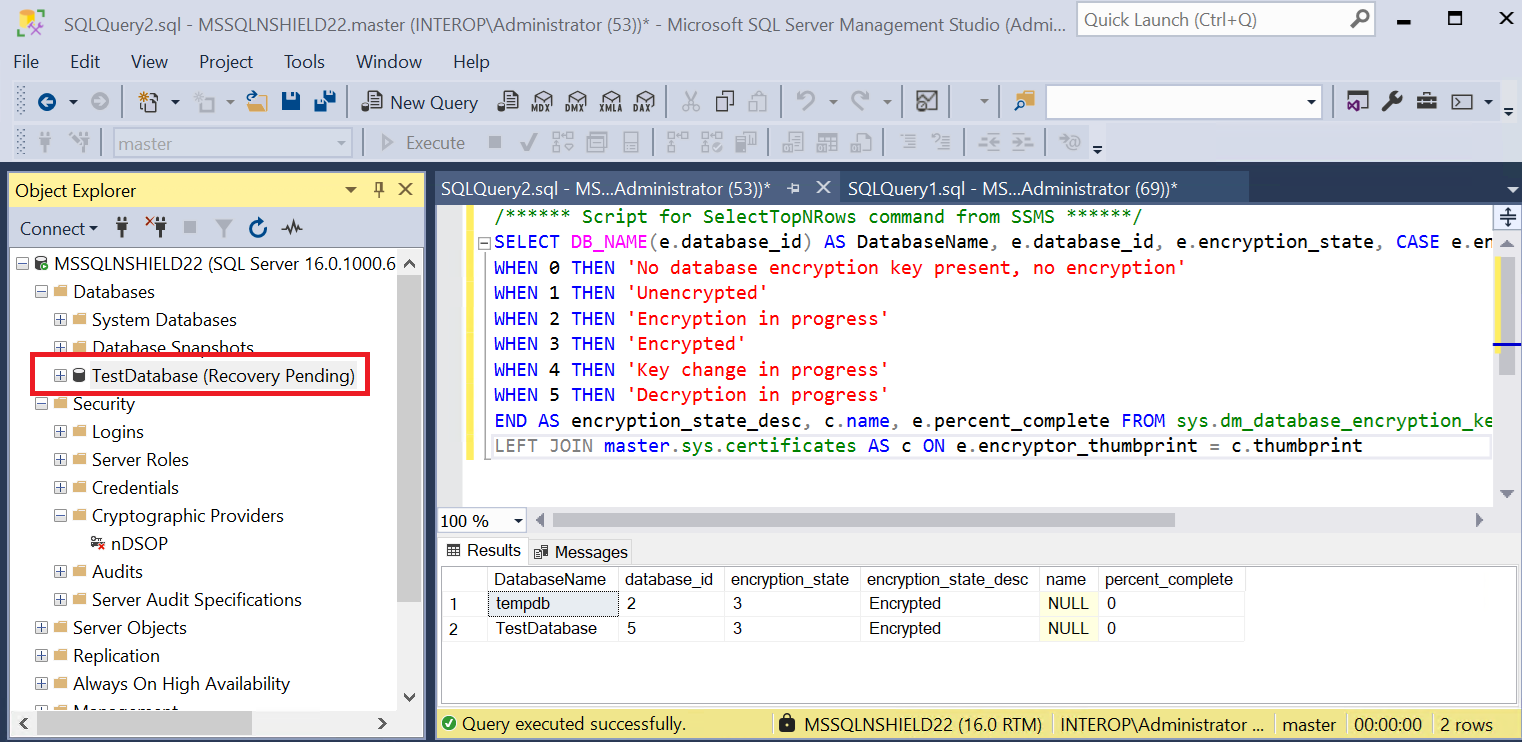Click the Find in Files folder icon

(x=1024, y=102)
